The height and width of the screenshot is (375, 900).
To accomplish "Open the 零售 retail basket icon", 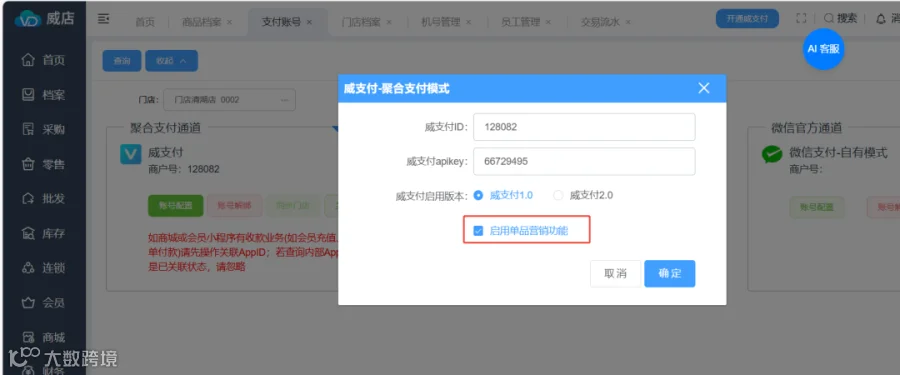I will point(28,164).
